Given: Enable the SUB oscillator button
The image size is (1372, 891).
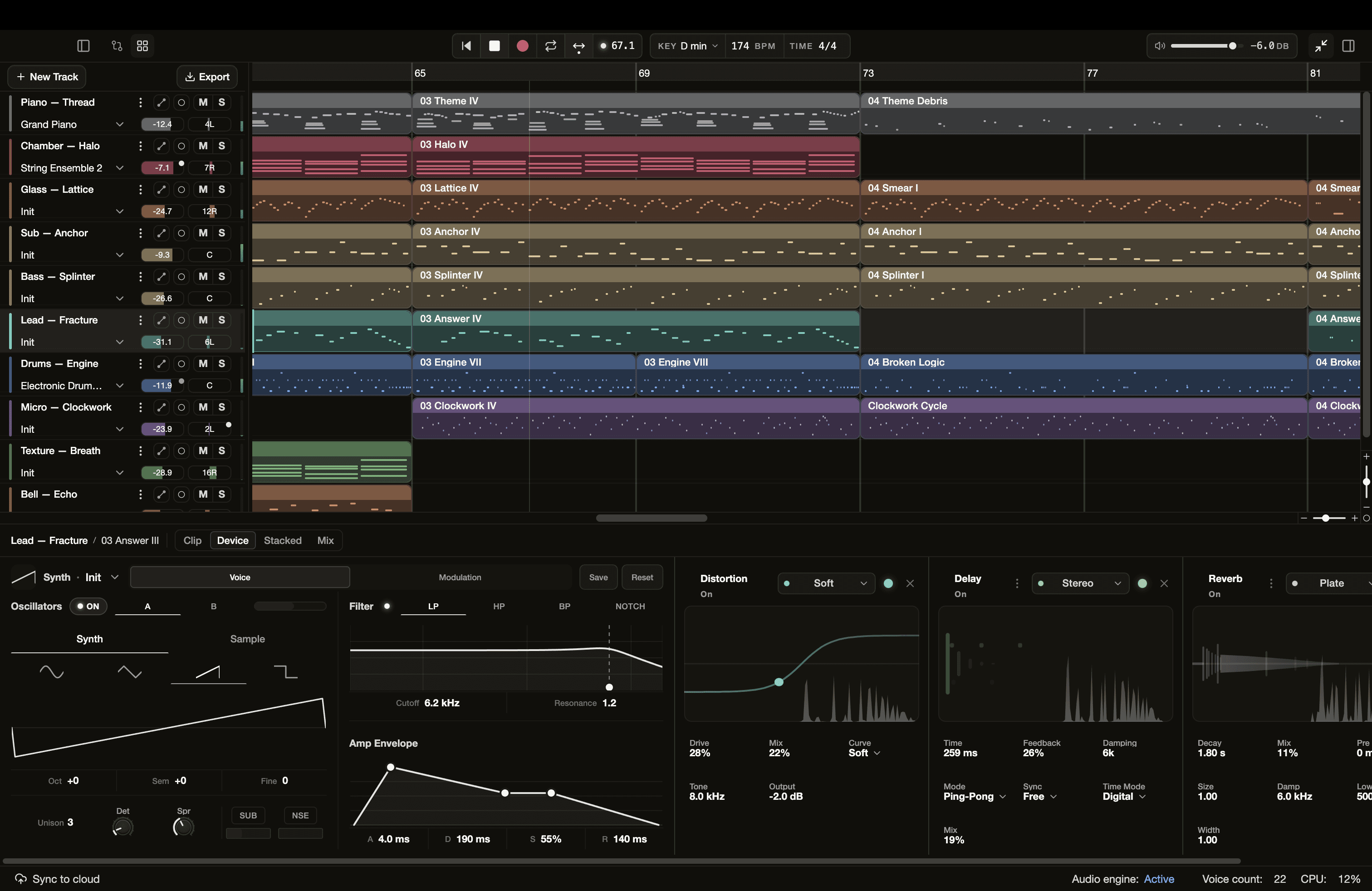Looking at the screenshot, I should point(248,816).
